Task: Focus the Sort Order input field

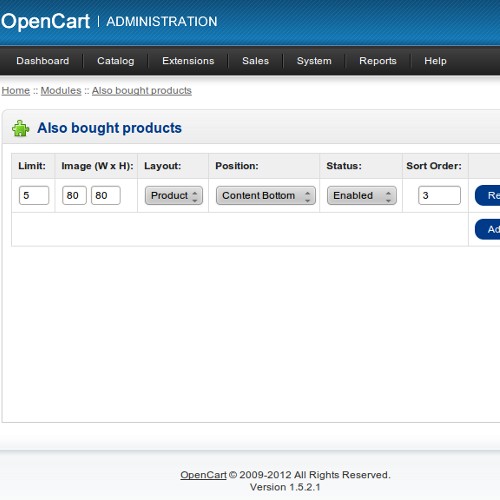Action: [439, 195]
